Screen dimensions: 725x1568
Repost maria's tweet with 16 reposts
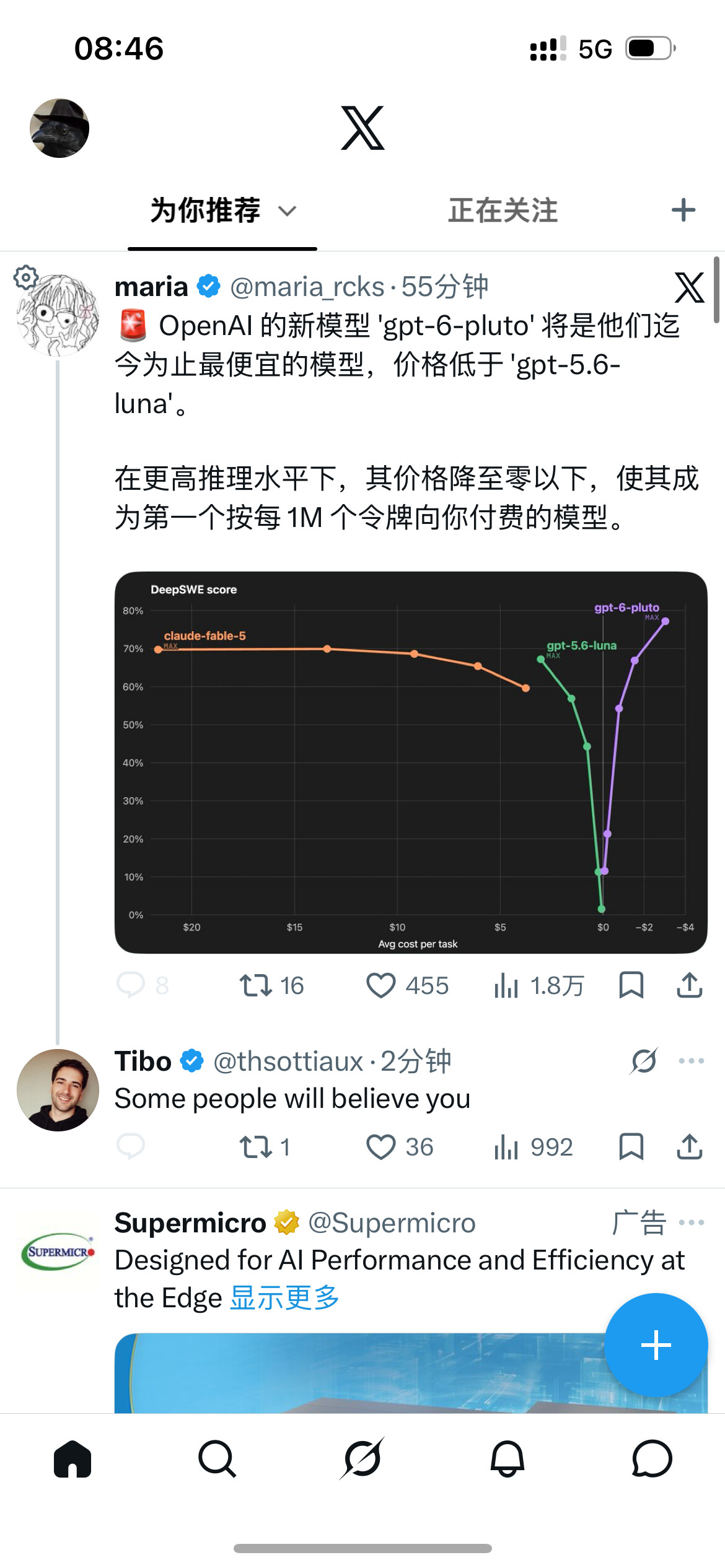pyautogui.click(x=271, y=985)
